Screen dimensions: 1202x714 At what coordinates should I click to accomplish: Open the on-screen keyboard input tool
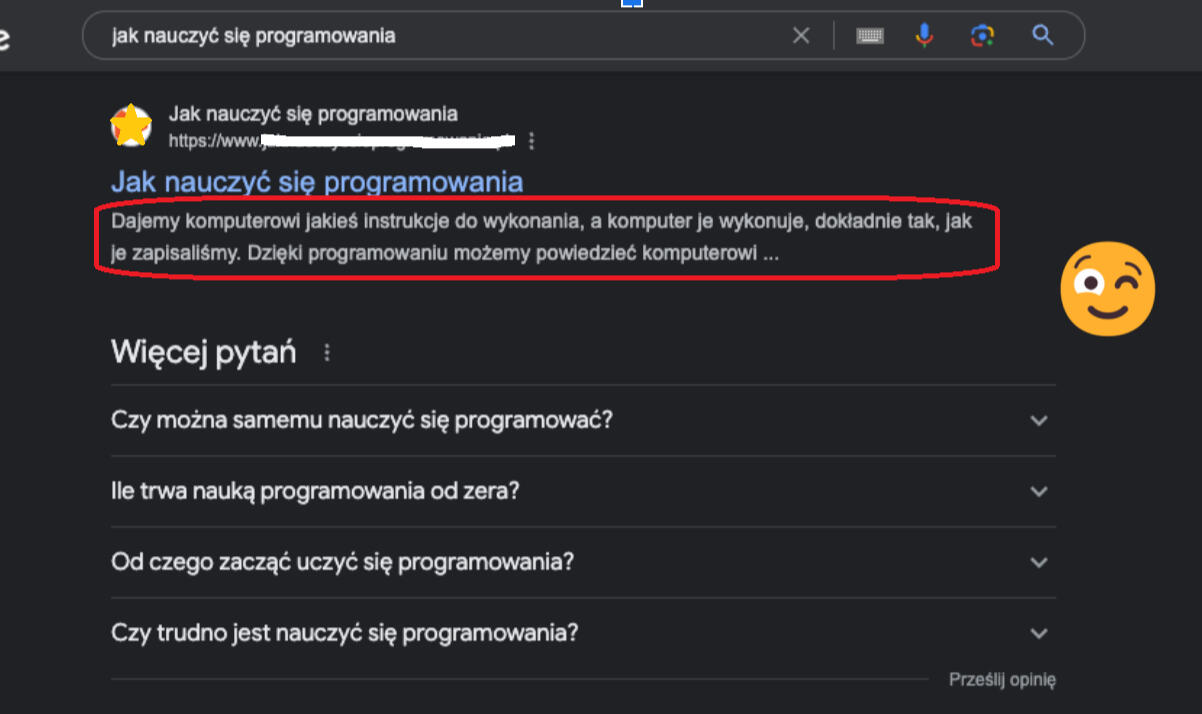(x=870, y=36)
